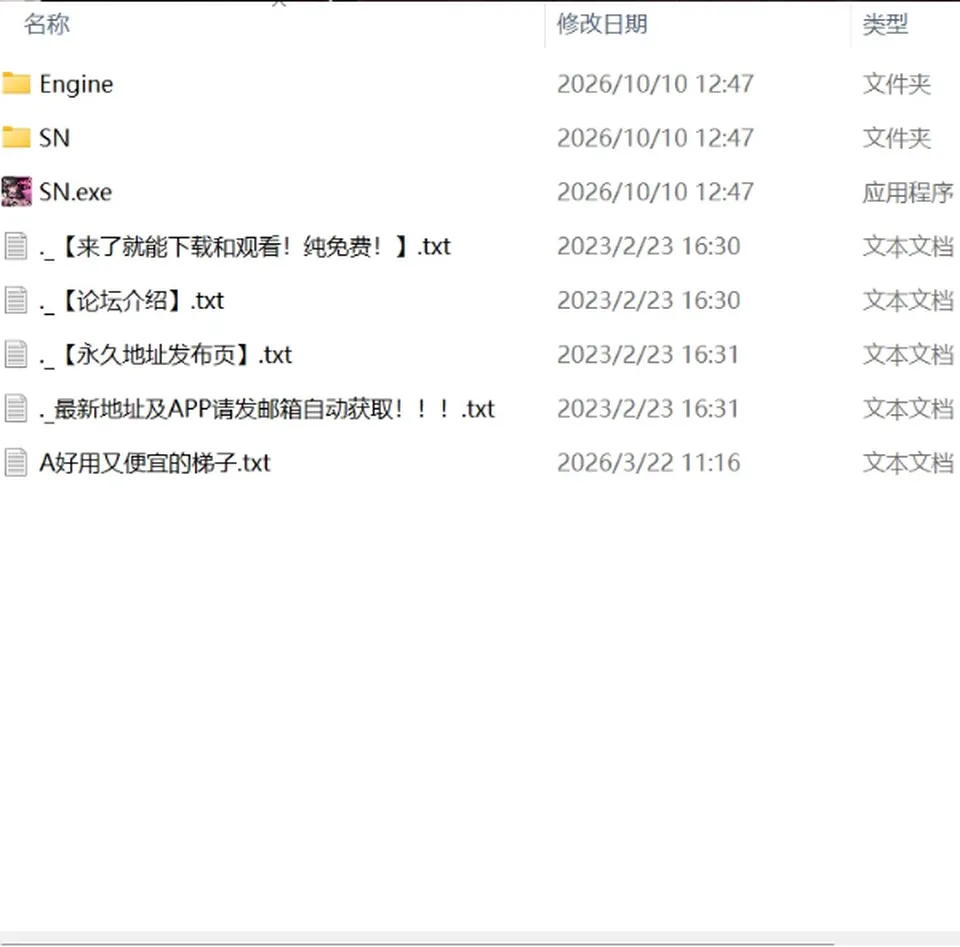This screenshot has width=960, height=947.
Task: Select the SN.exe file name
Action: [x=76, y=192]
